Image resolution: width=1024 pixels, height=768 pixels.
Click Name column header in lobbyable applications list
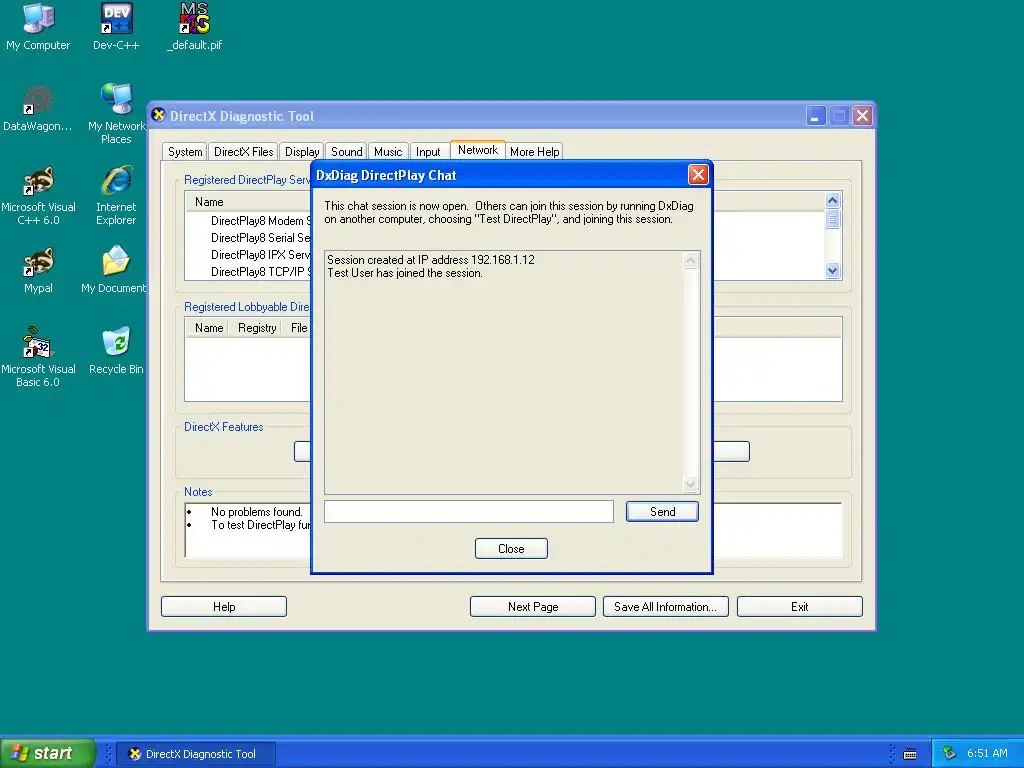208,328
